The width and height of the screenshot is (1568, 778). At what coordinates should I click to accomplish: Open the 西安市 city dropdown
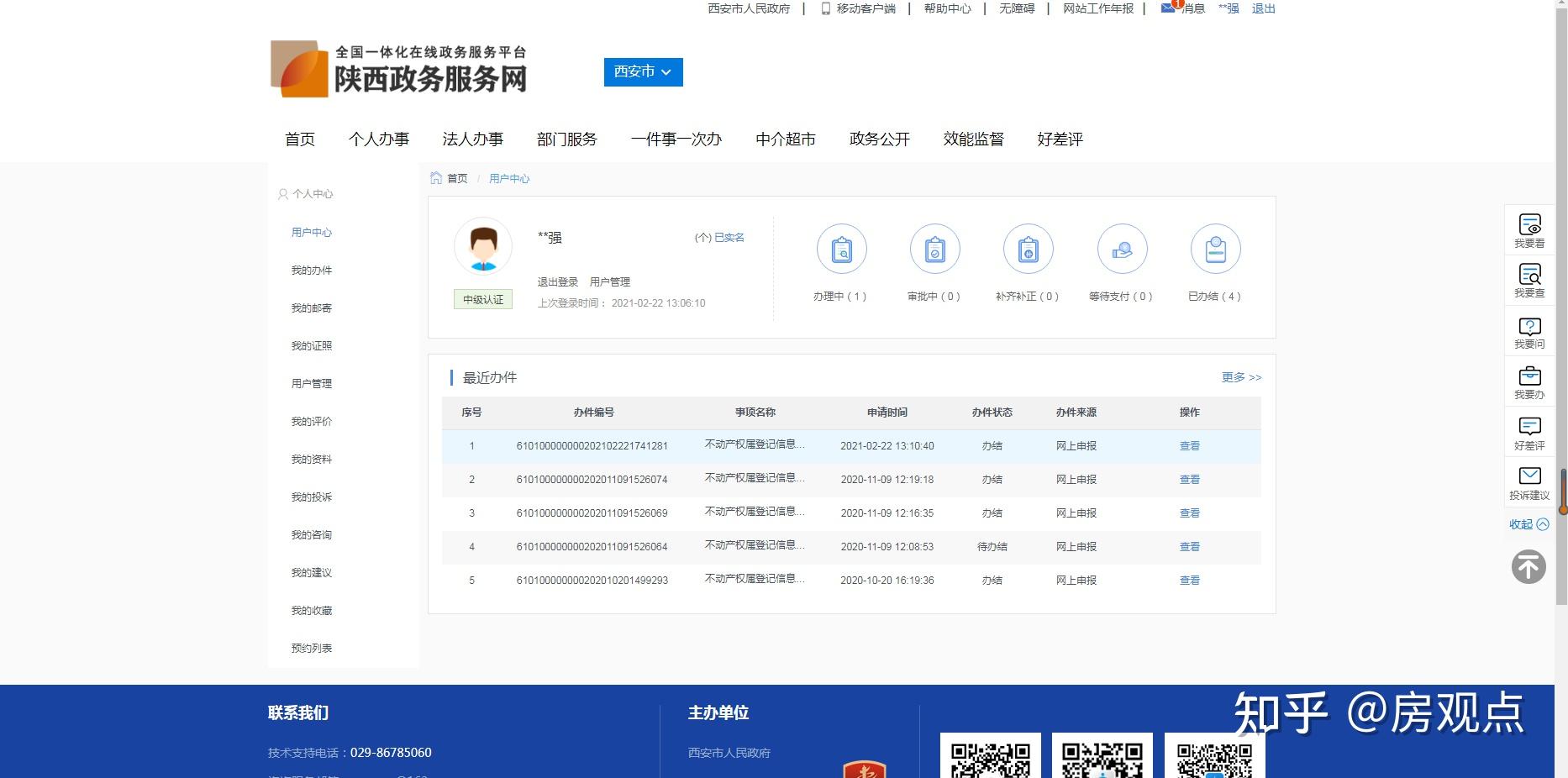[x=643, y=72]
